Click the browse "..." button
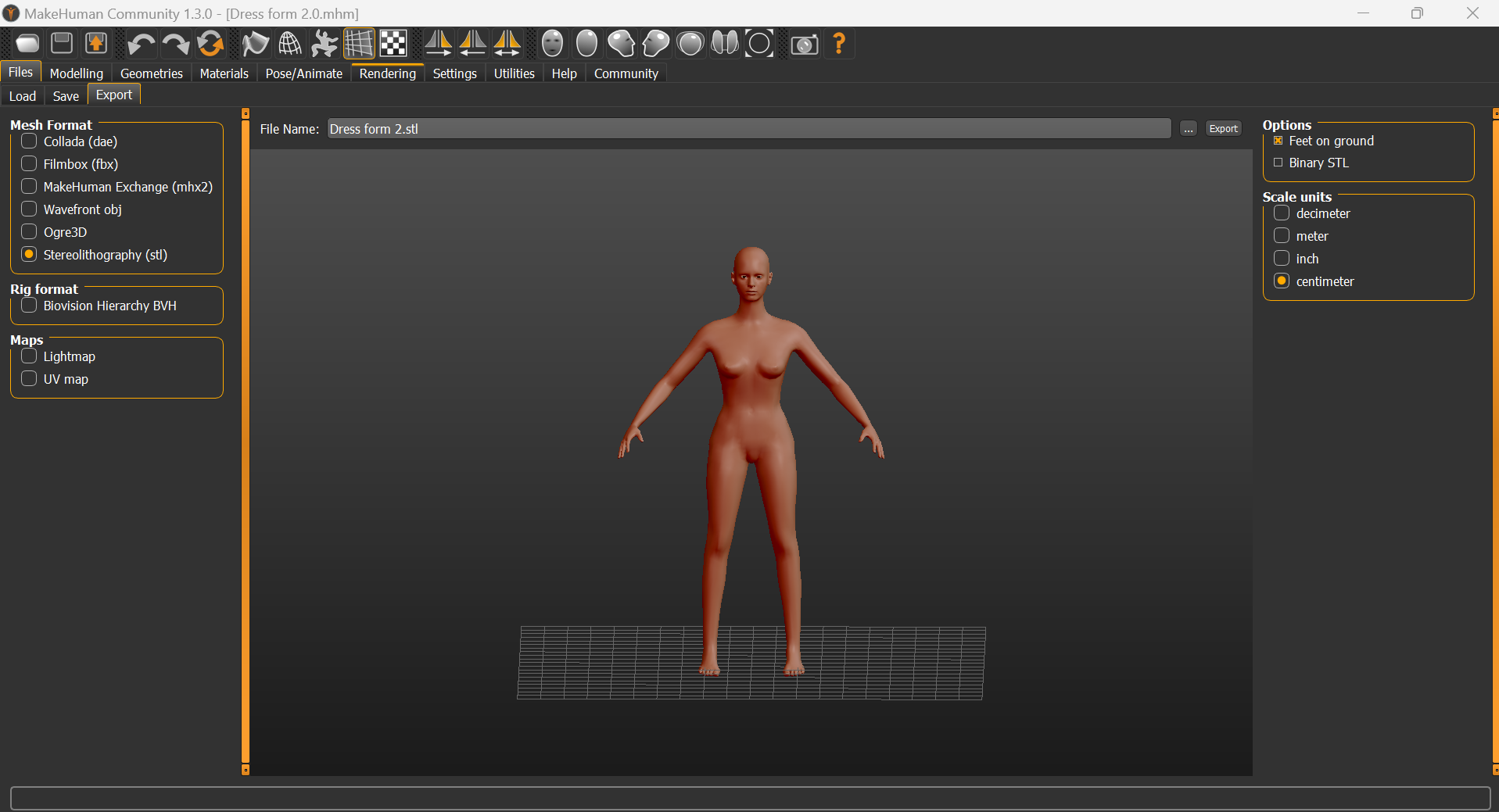This screenshot has width=1499, height=812. [1189, 129]
